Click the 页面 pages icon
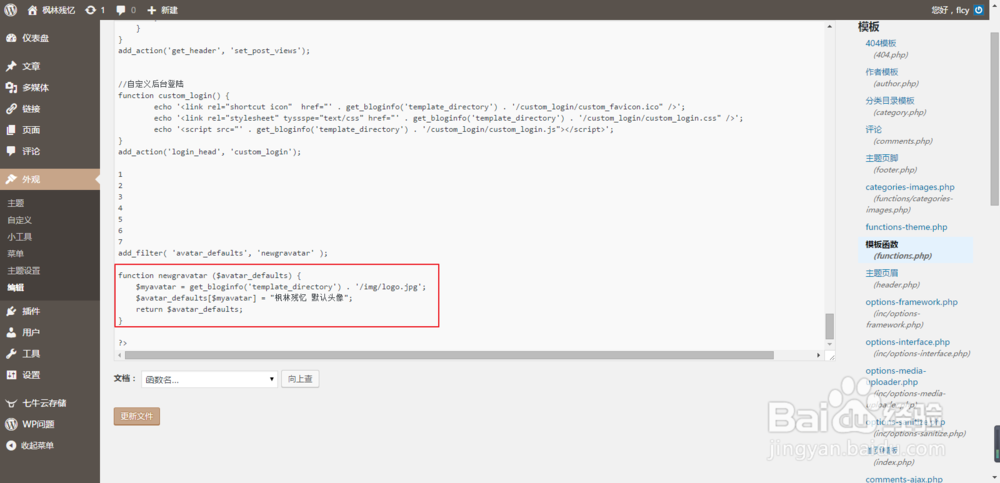Screen dimensions: 1000x483 click(x=11, y=130)
